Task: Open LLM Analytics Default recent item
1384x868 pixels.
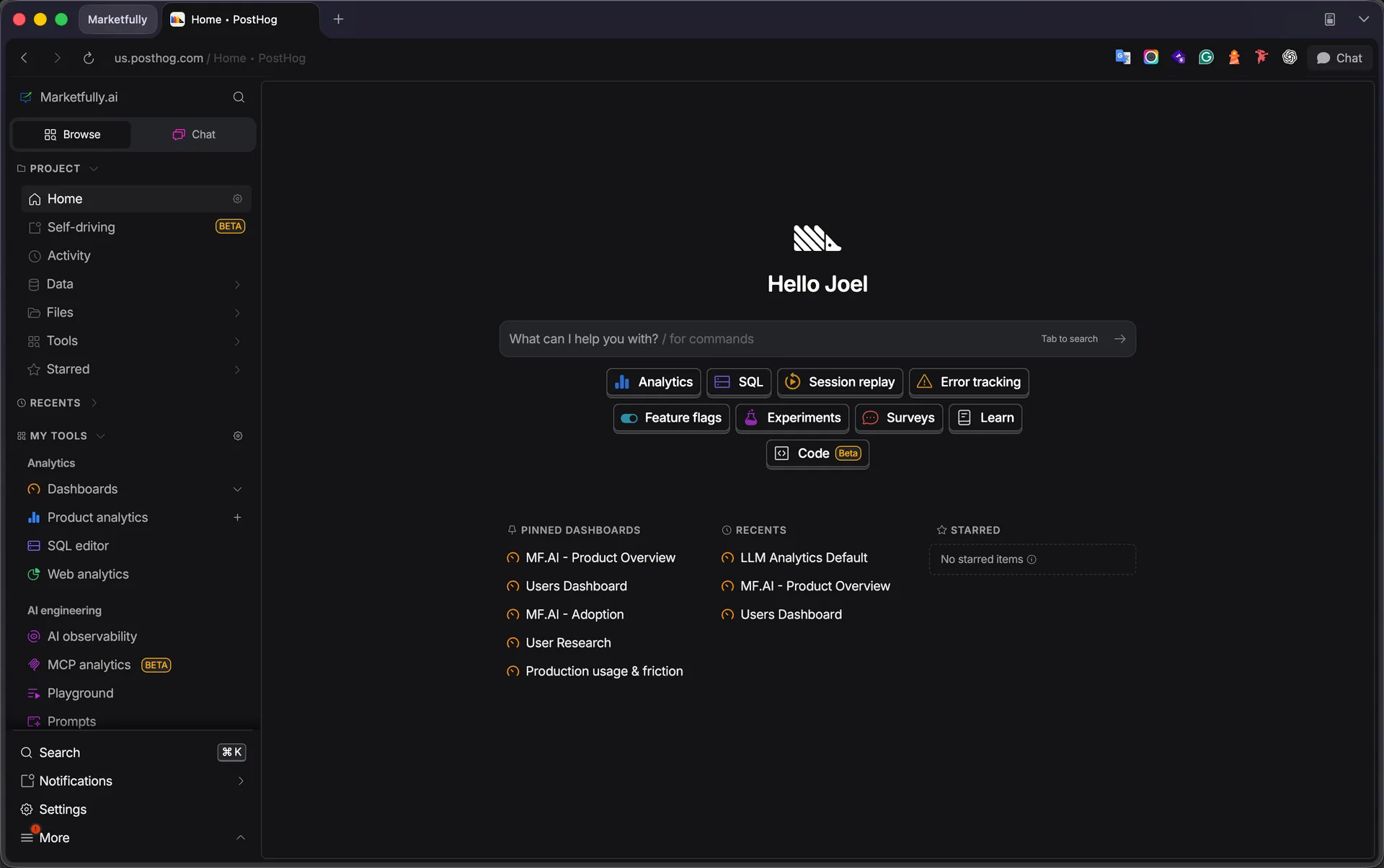Action: 804,558
